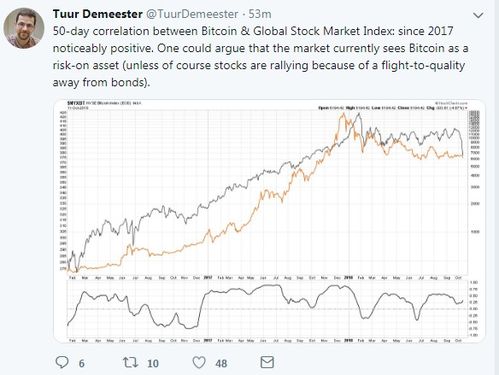499x375 pixels.
Task: Click the lower correlation indicator panel
Action: coord(267,309)
